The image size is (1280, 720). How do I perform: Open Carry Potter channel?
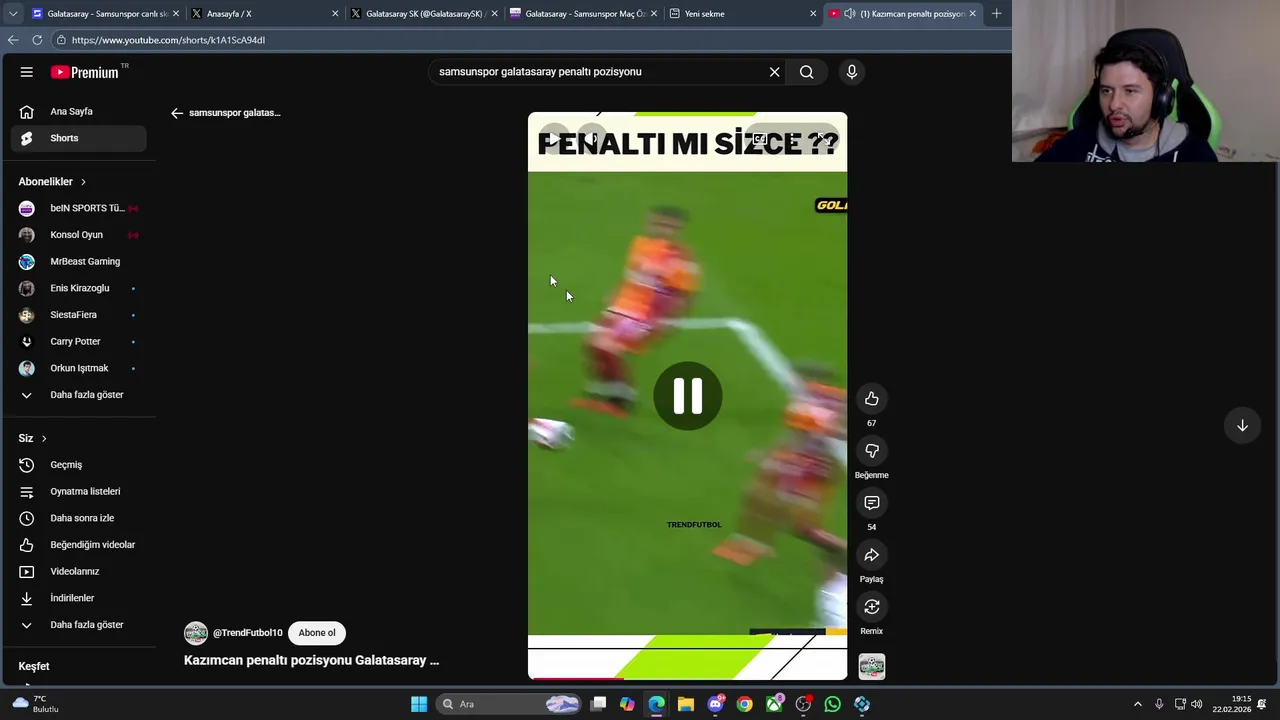78,342
